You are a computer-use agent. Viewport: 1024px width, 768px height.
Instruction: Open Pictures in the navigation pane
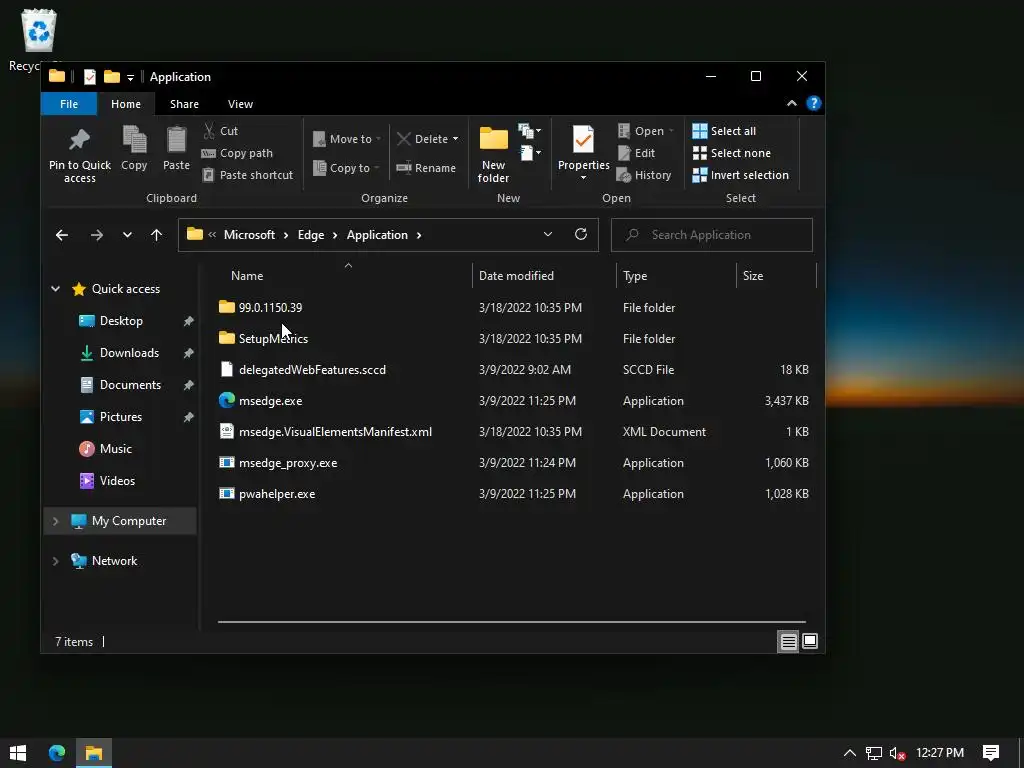click(121, 417)
